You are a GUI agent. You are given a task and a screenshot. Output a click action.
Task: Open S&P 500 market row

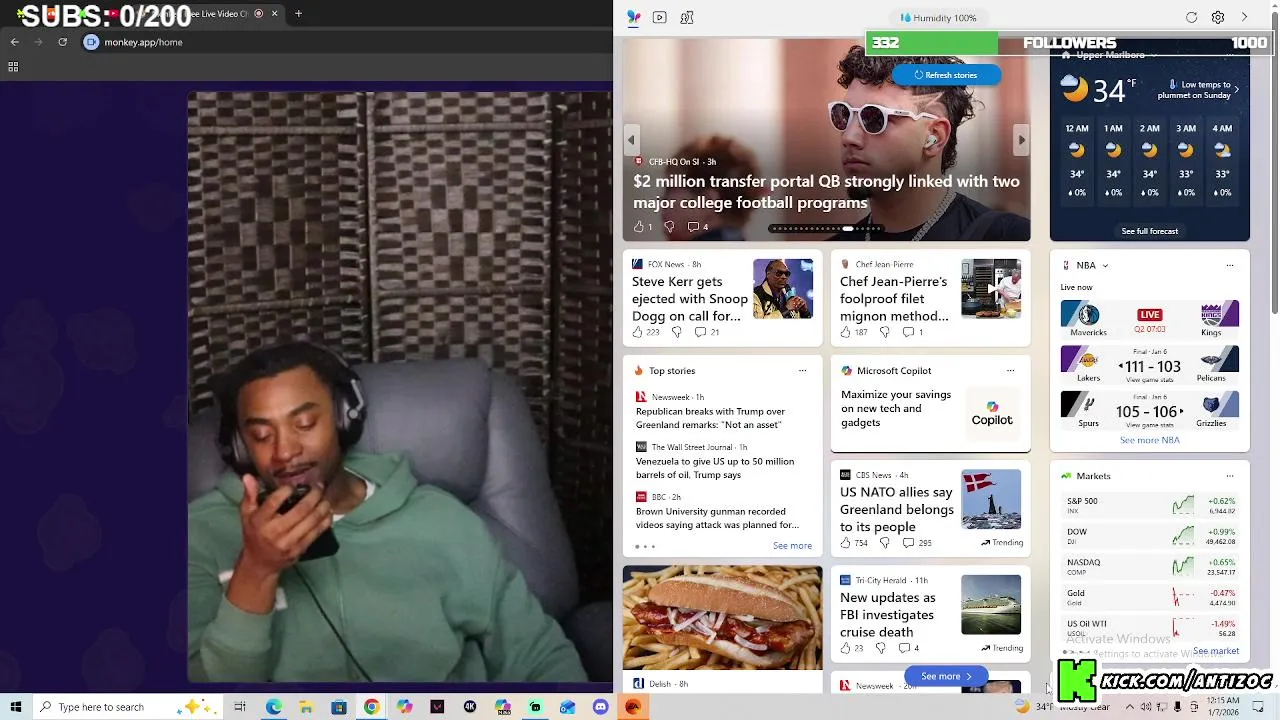coord(1149,505)
